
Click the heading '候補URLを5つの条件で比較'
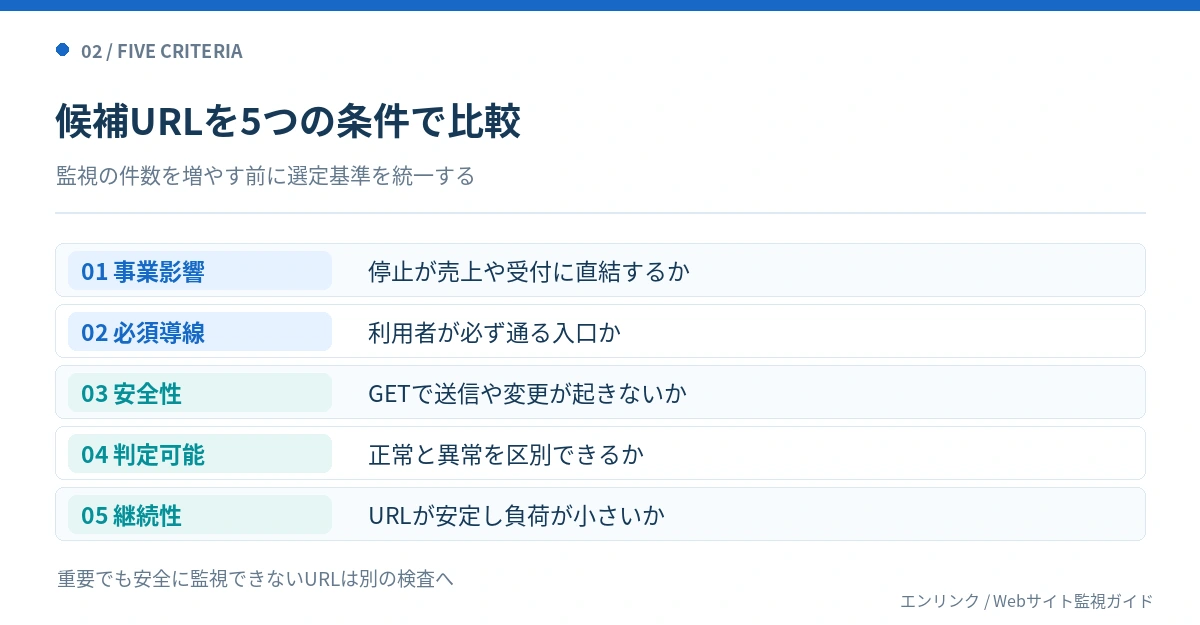tap(288, 122)
